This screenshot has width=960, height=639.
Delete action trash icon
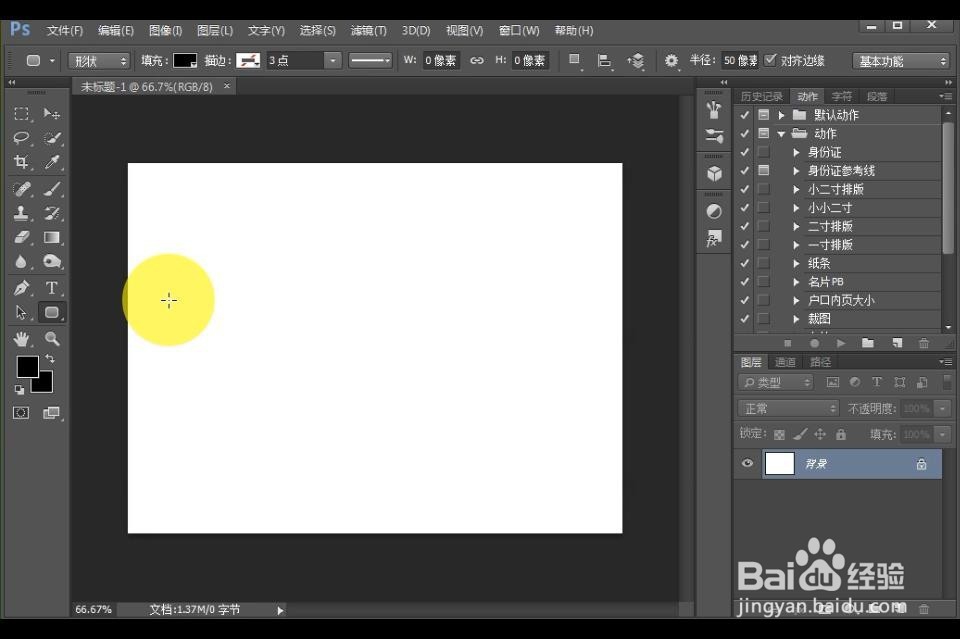pos(924,343)
